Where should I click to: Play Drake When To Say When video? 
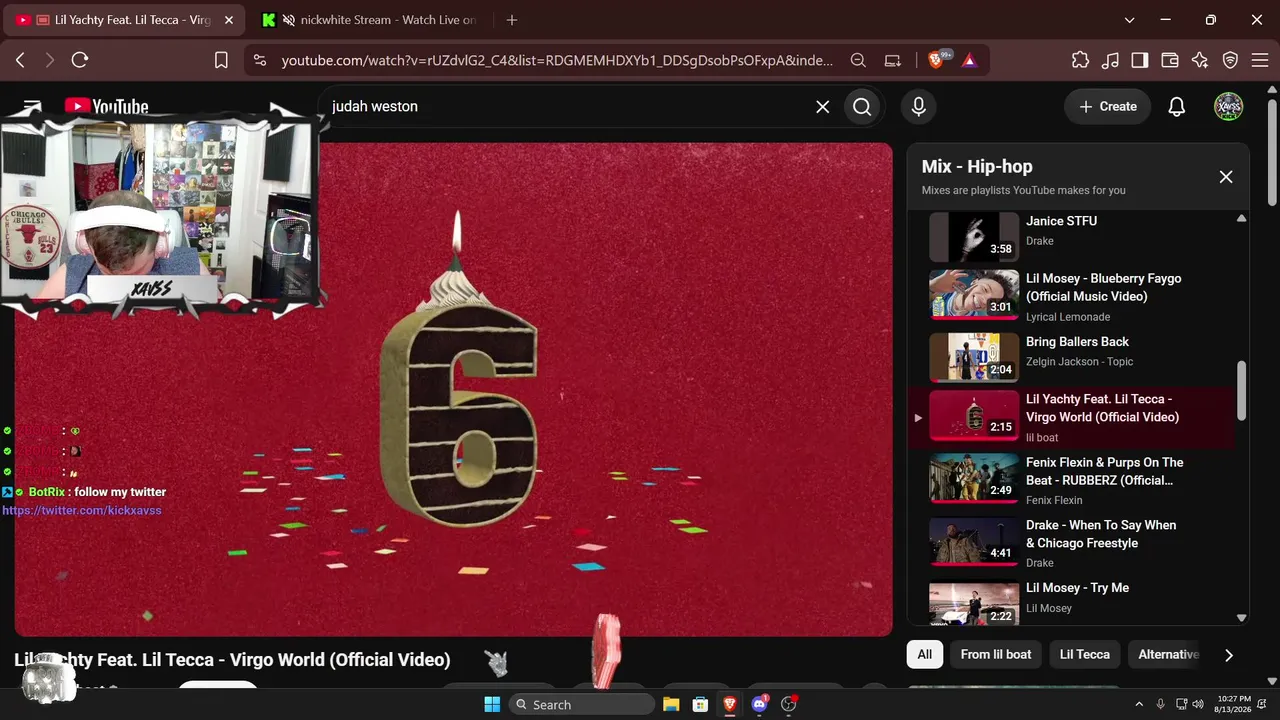974,541
